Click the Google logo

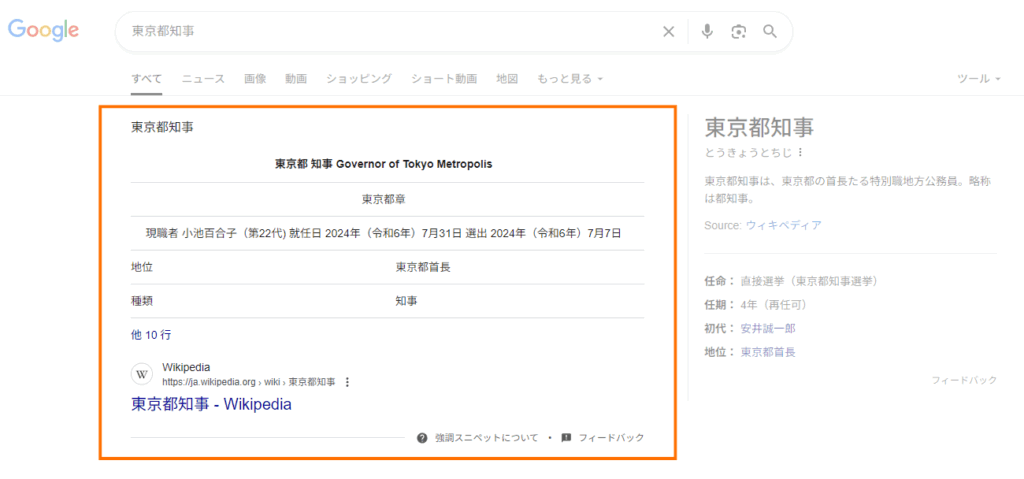coord(43,30)
